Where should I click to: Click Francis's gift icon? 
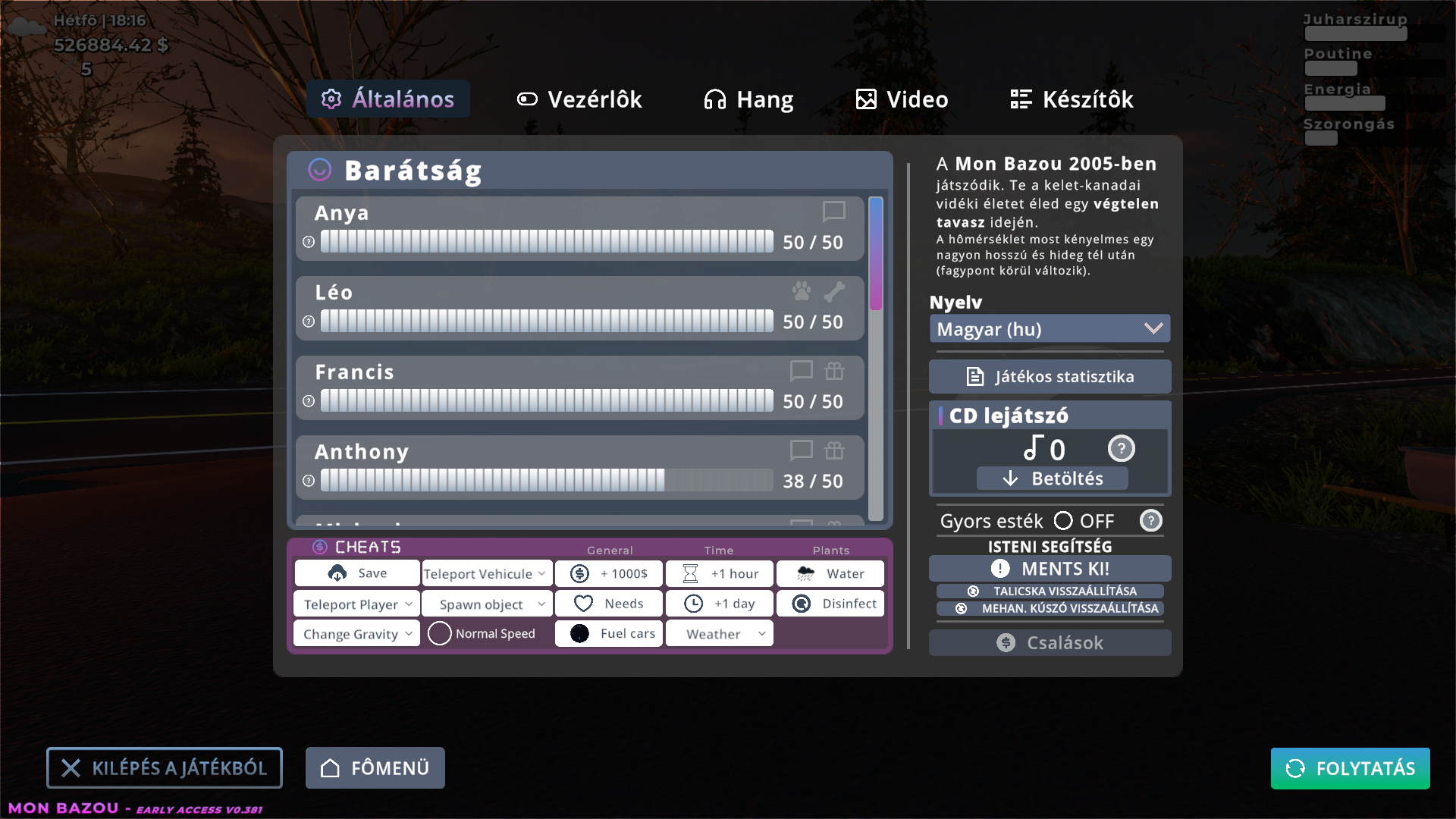[x=834, y=371]
